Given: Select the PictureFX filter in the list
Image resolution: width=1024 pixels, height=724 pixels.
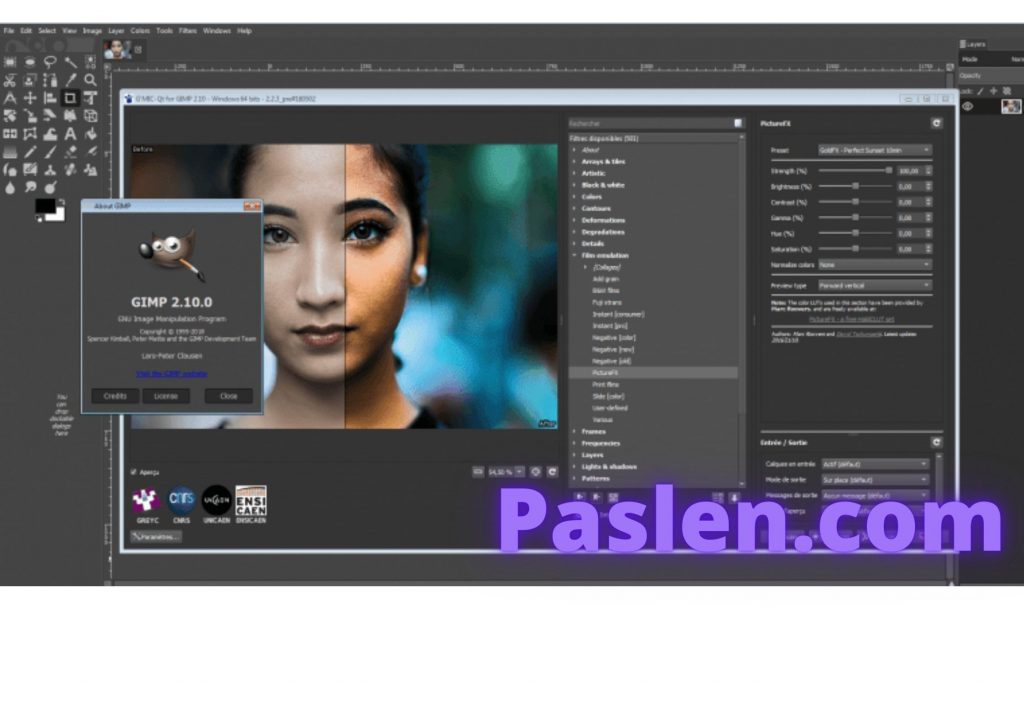Looking at the screenshot, I should [x=653, y=373].
